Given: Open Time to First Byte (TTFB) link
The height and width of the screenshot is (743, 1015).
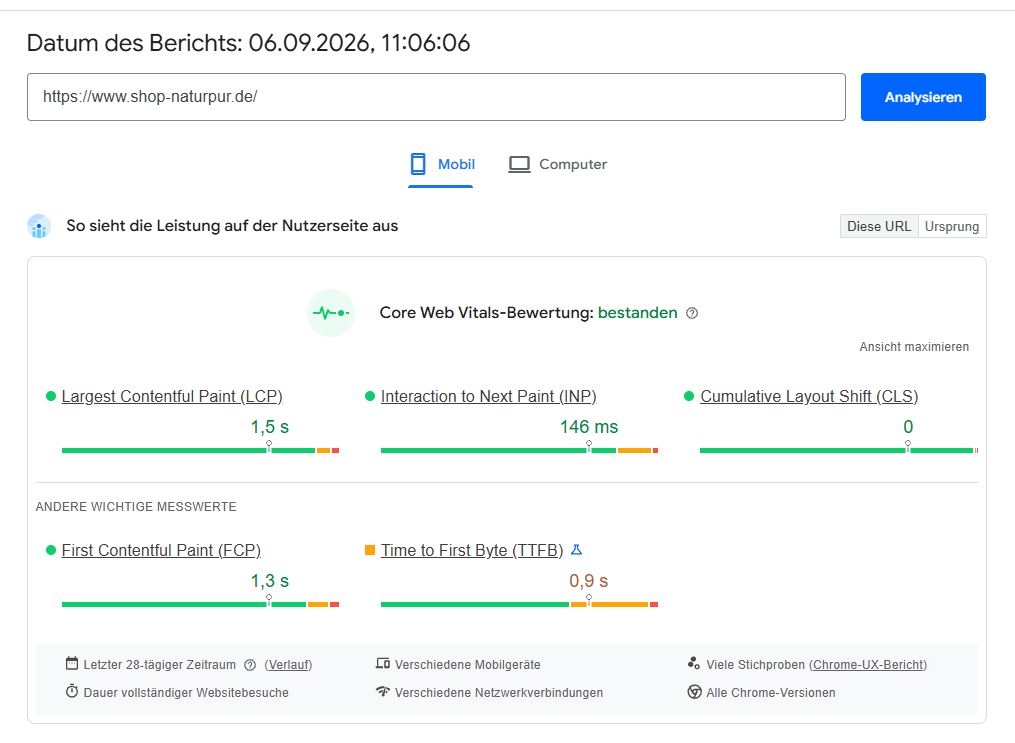Looking at the screenshot, I should [472, 550].
